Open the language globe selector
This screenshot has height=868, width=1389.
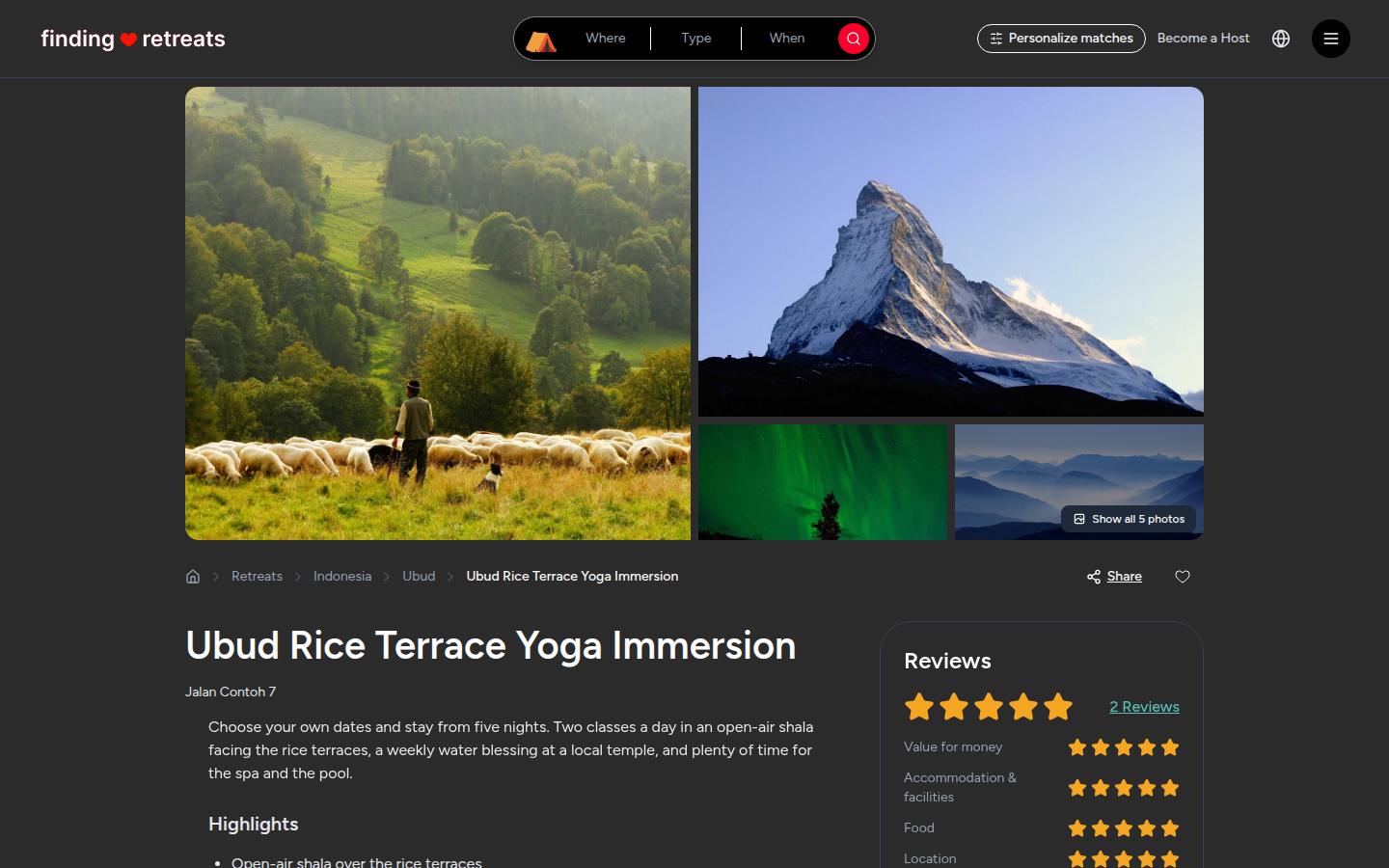(x=1281, y=39)
